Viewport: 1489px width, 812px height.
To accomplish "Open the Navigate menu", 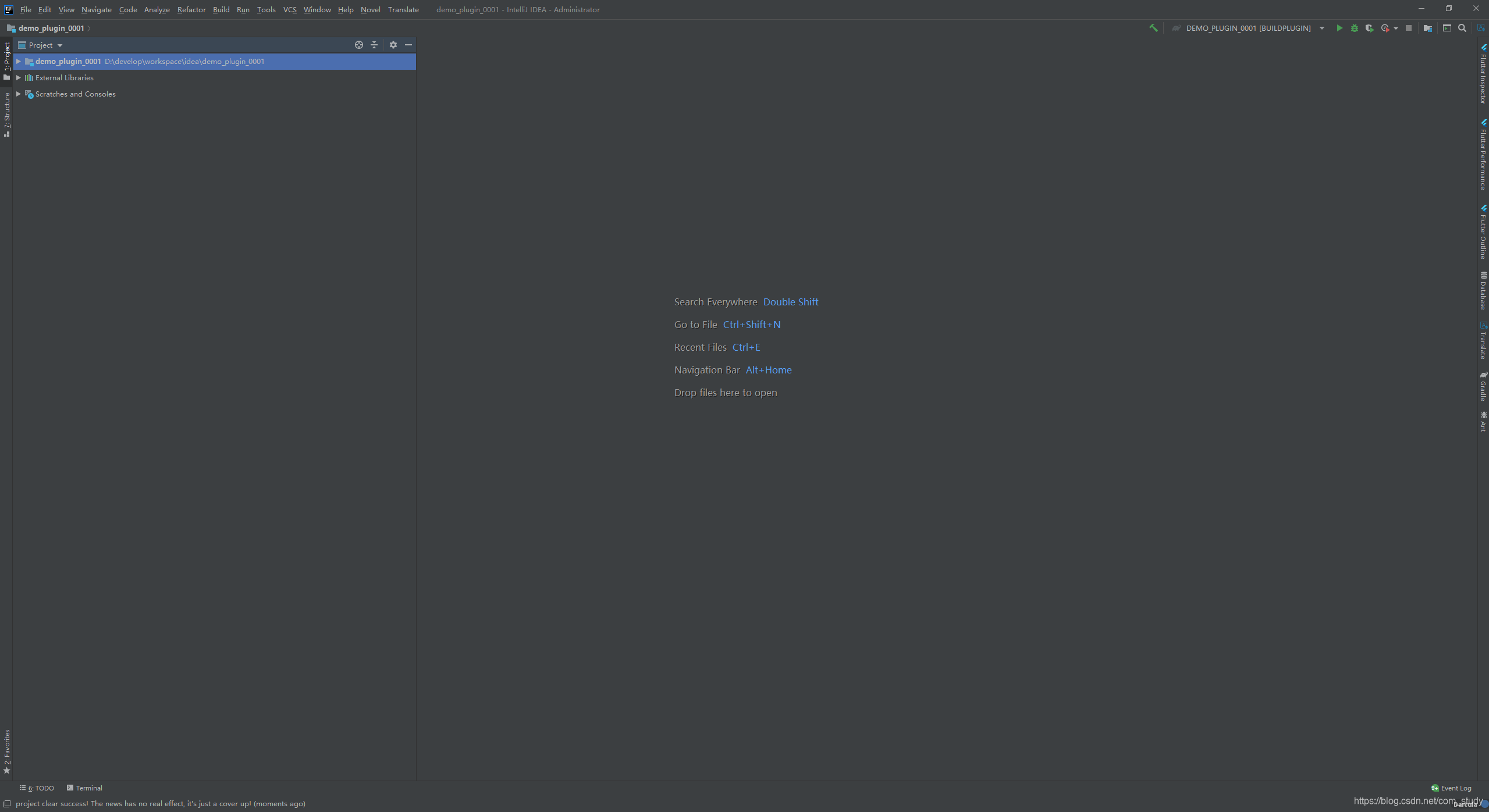I will tap(97, 9).
